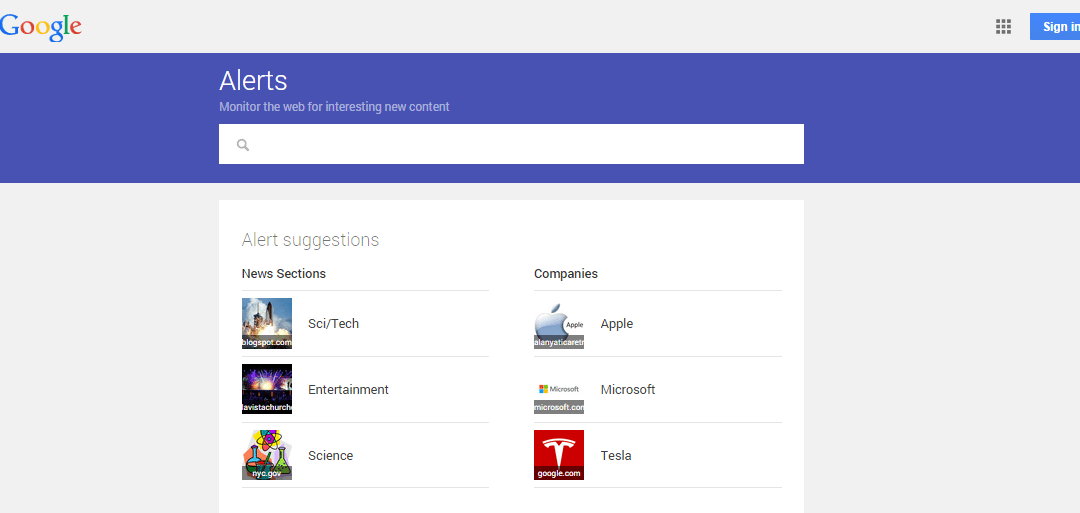Select the Sci/Tech alert suggestion

333,324
